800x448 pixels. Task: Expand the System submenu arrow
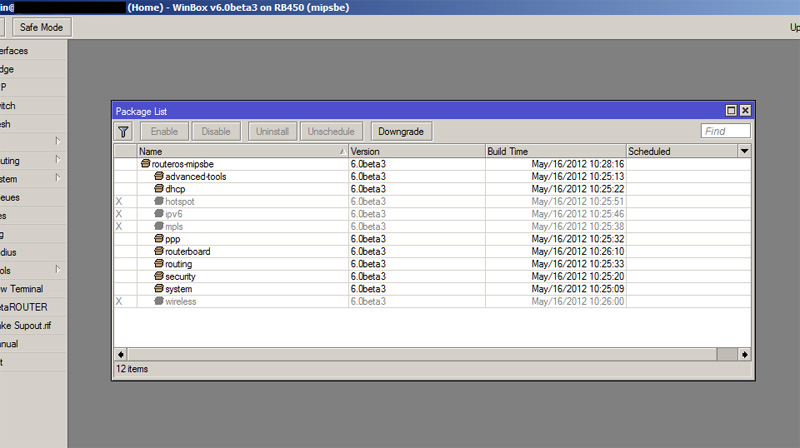(x=58, y=178)
